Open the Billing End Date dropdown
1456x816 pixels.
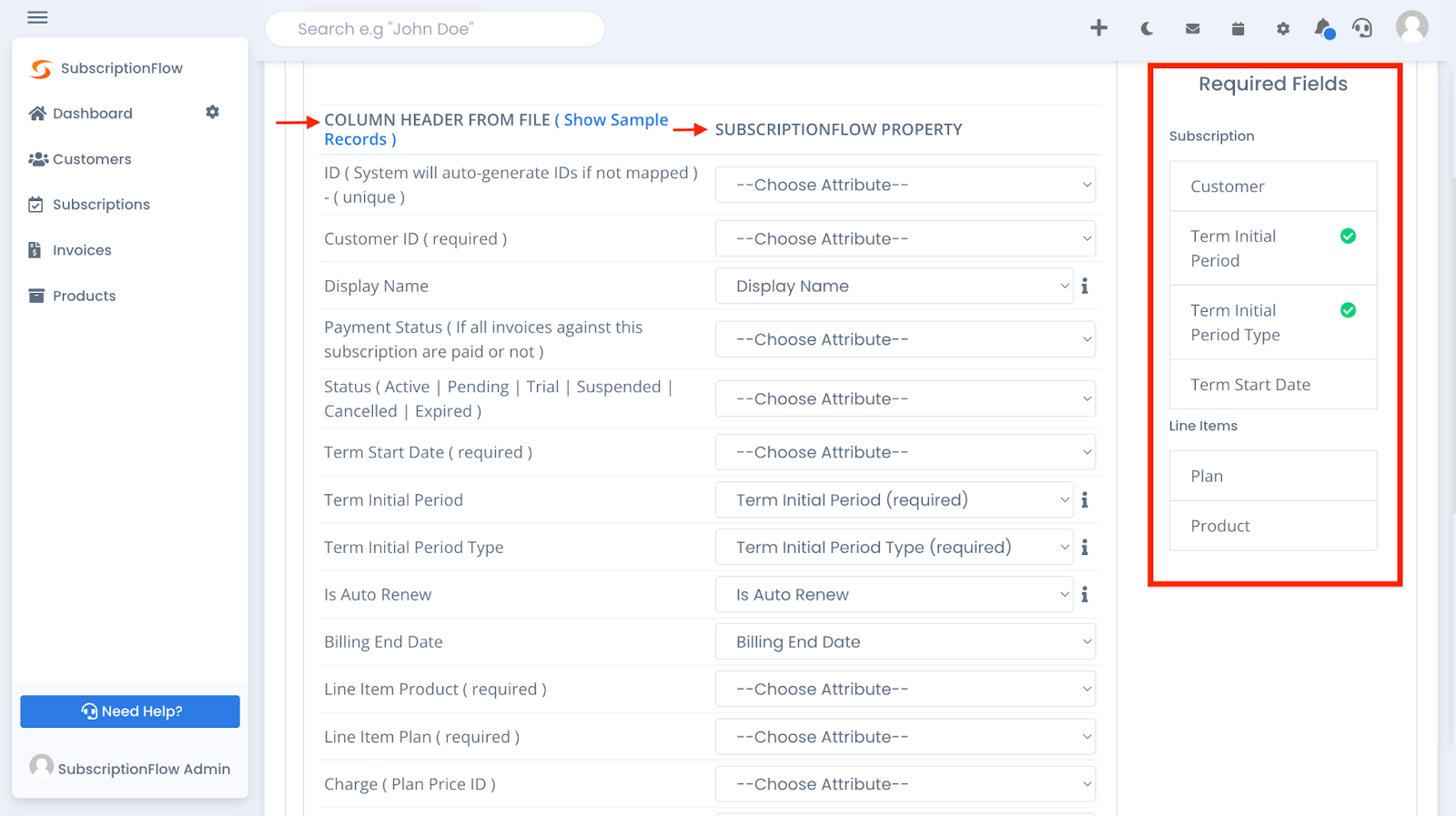(905, 641)
